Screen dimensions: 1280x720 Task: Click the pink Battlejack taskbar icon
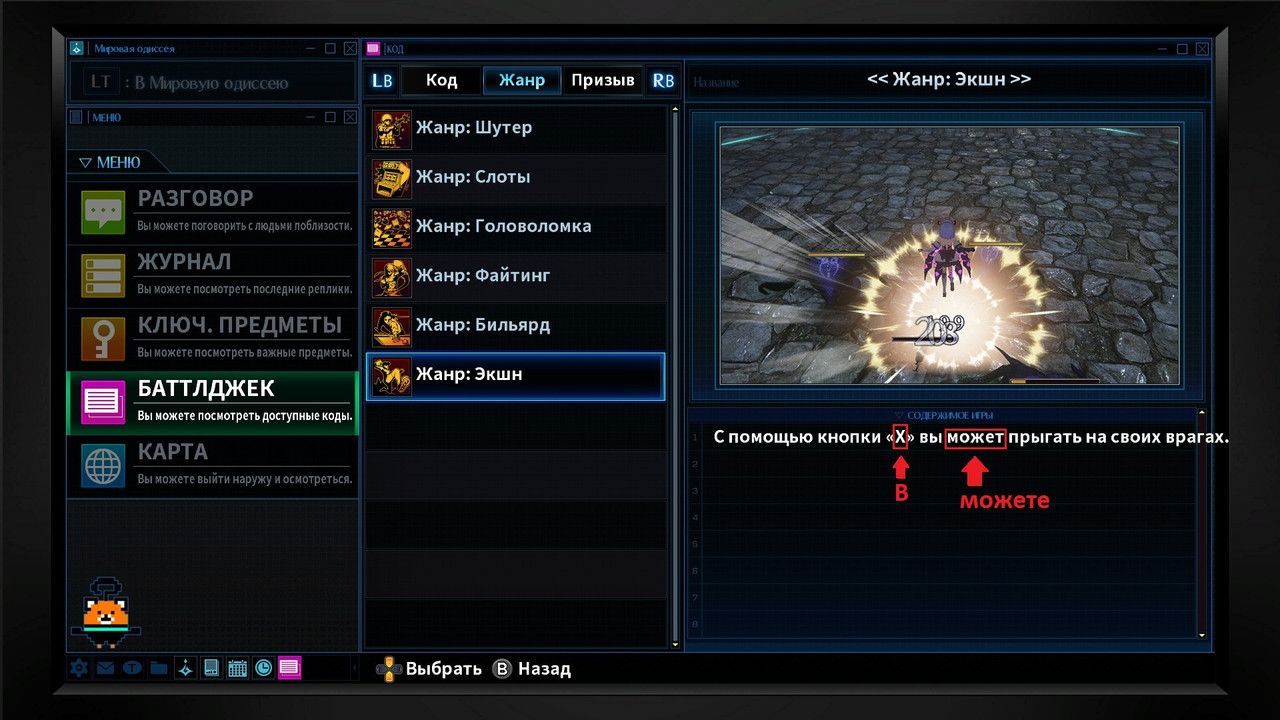(289, 668)
